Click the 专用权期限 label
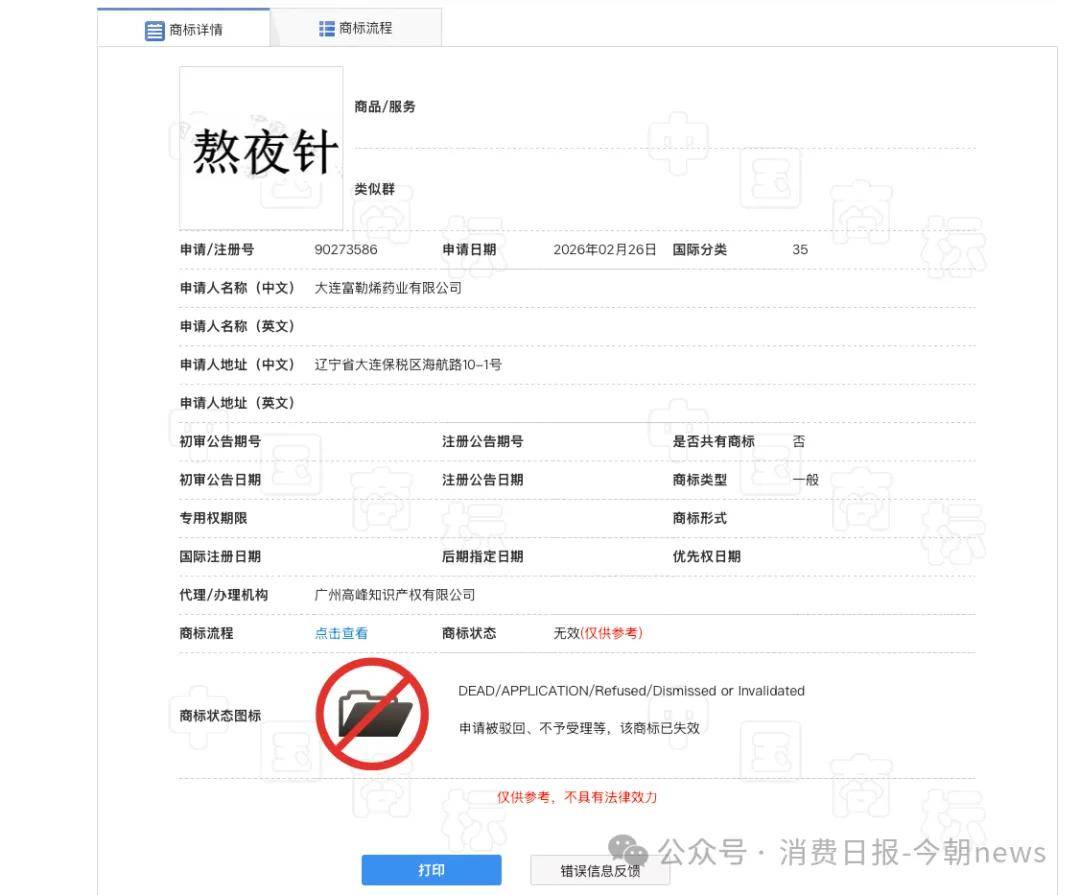The width and height of the screenshot is (1080, 895). pyautogui.click(x=214, y=518)
